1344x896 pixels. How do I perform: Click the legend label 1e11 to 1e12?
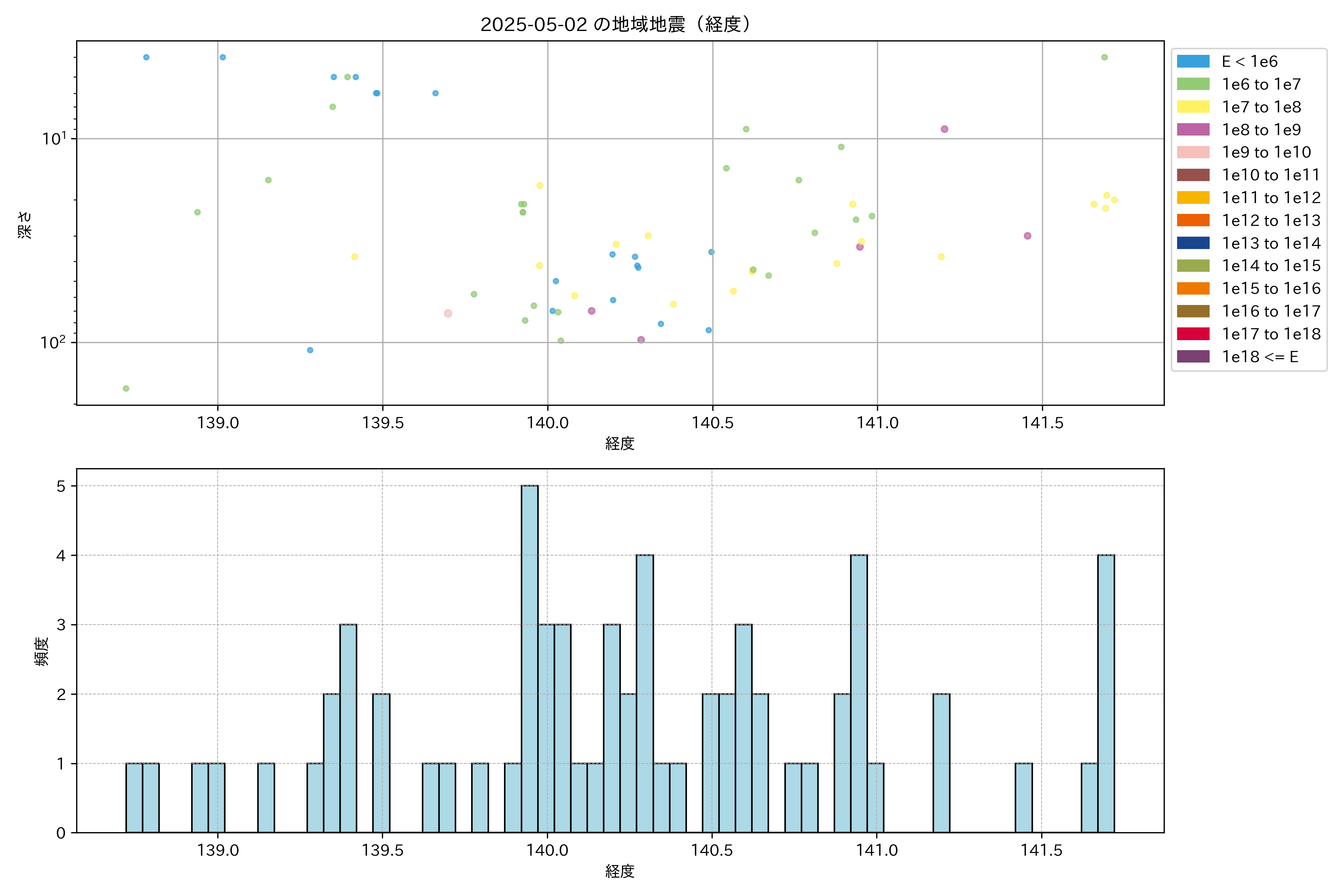coord(1271,198)
